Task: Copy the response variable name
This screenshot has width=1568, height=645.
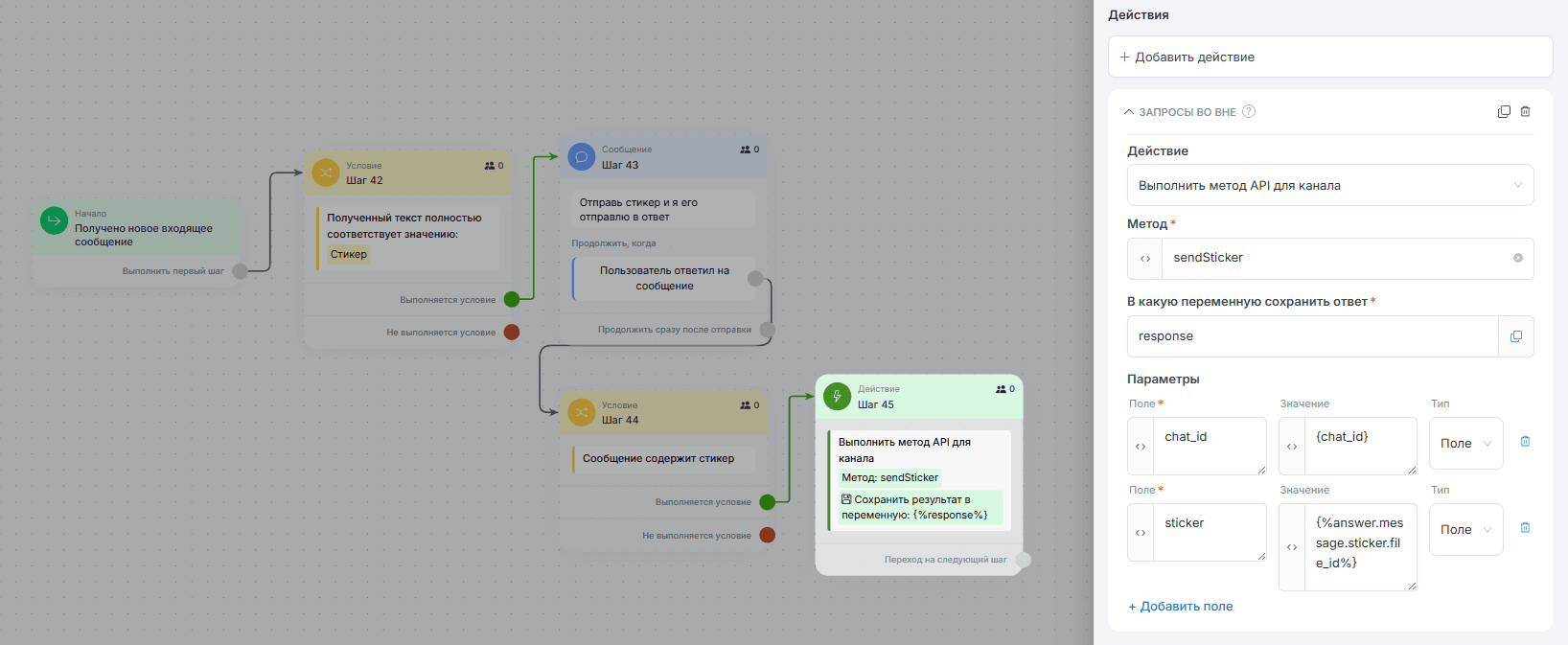Action: pos(1516,336)
